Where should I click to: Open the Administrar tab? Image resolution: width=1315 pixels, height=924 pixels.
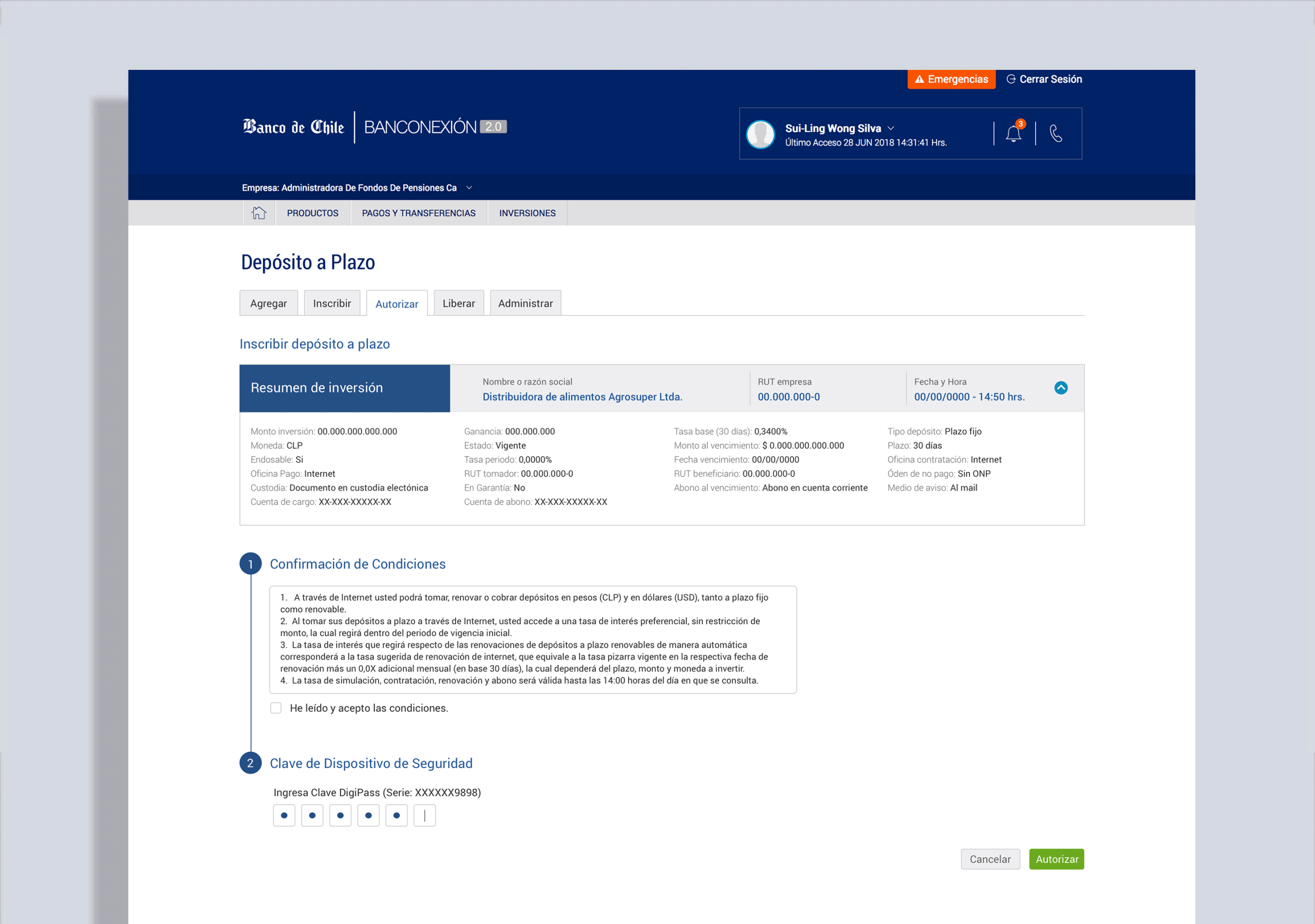(x=525, y=303)
